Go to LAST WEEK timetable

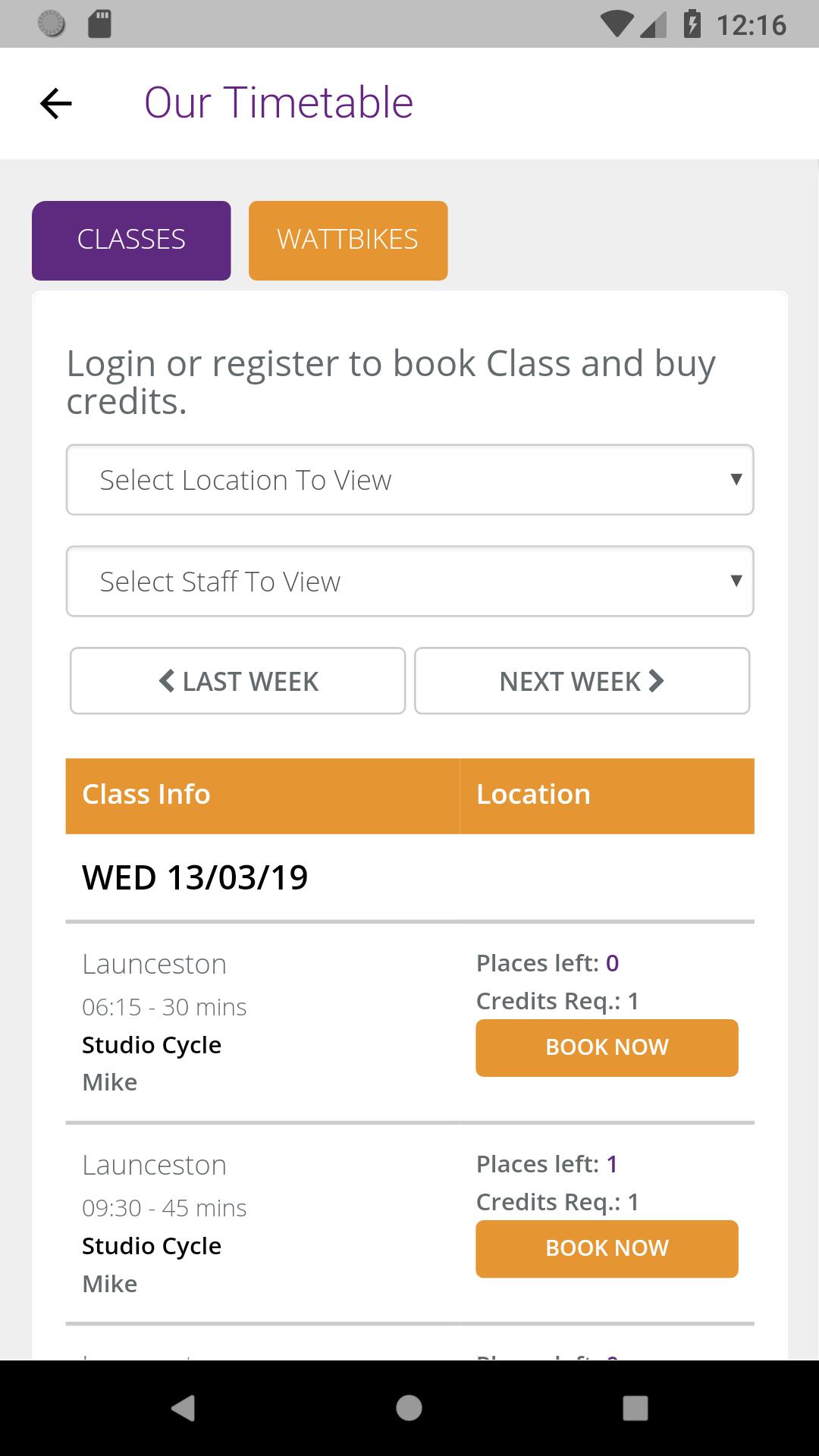(x=237, y=680)
